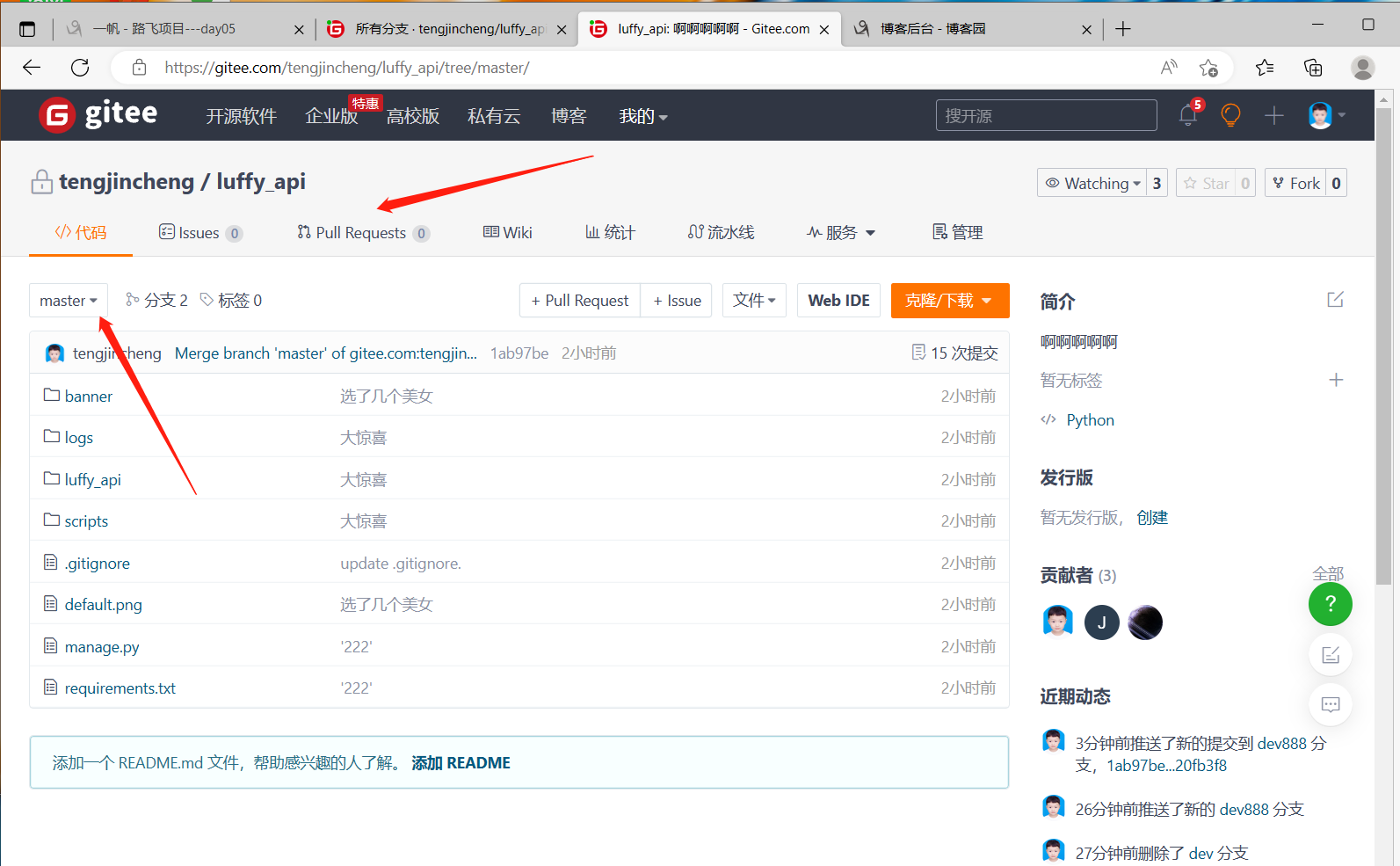The image size is (1400, 866).
Task: Switch to the Issues tab
Action: (200, 232)
